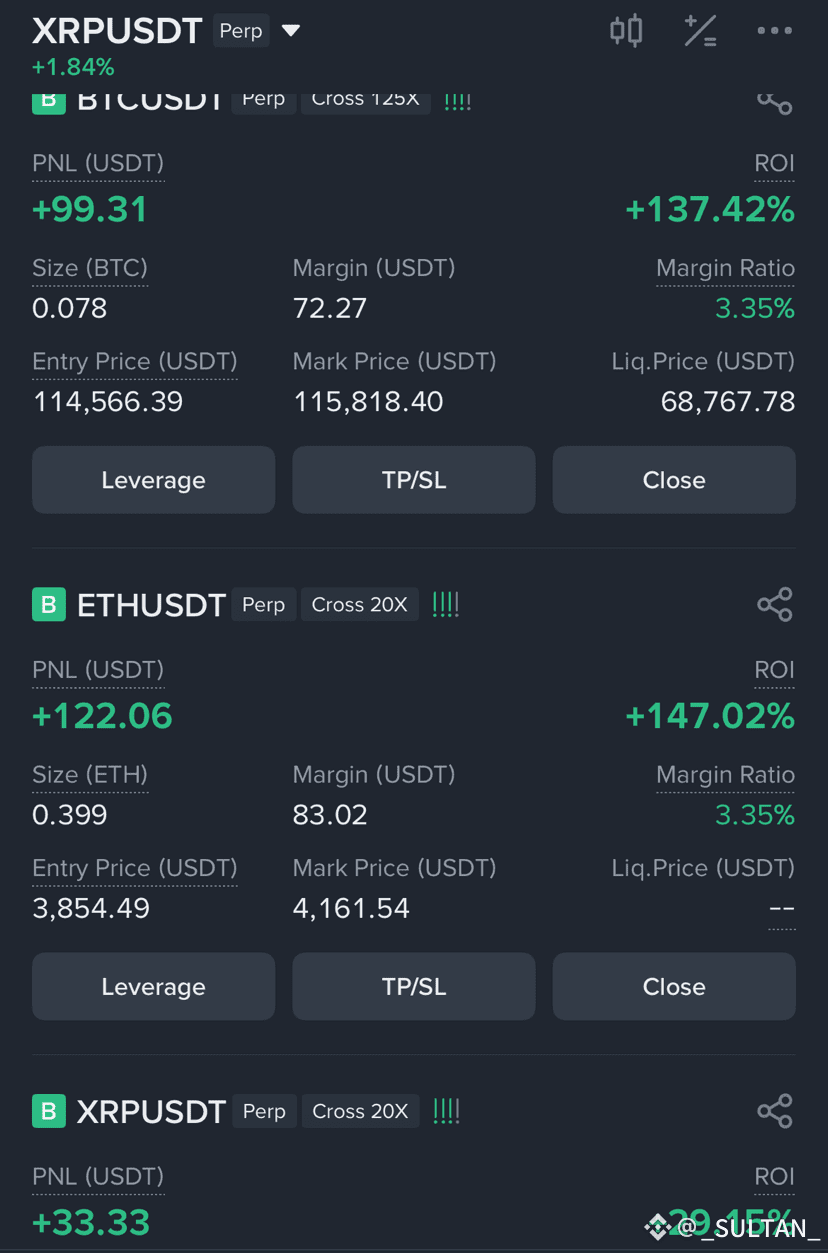Share the ETHUSDT position
The height and width of the screenshot is (1253, 828).
(x=774, y=604)
